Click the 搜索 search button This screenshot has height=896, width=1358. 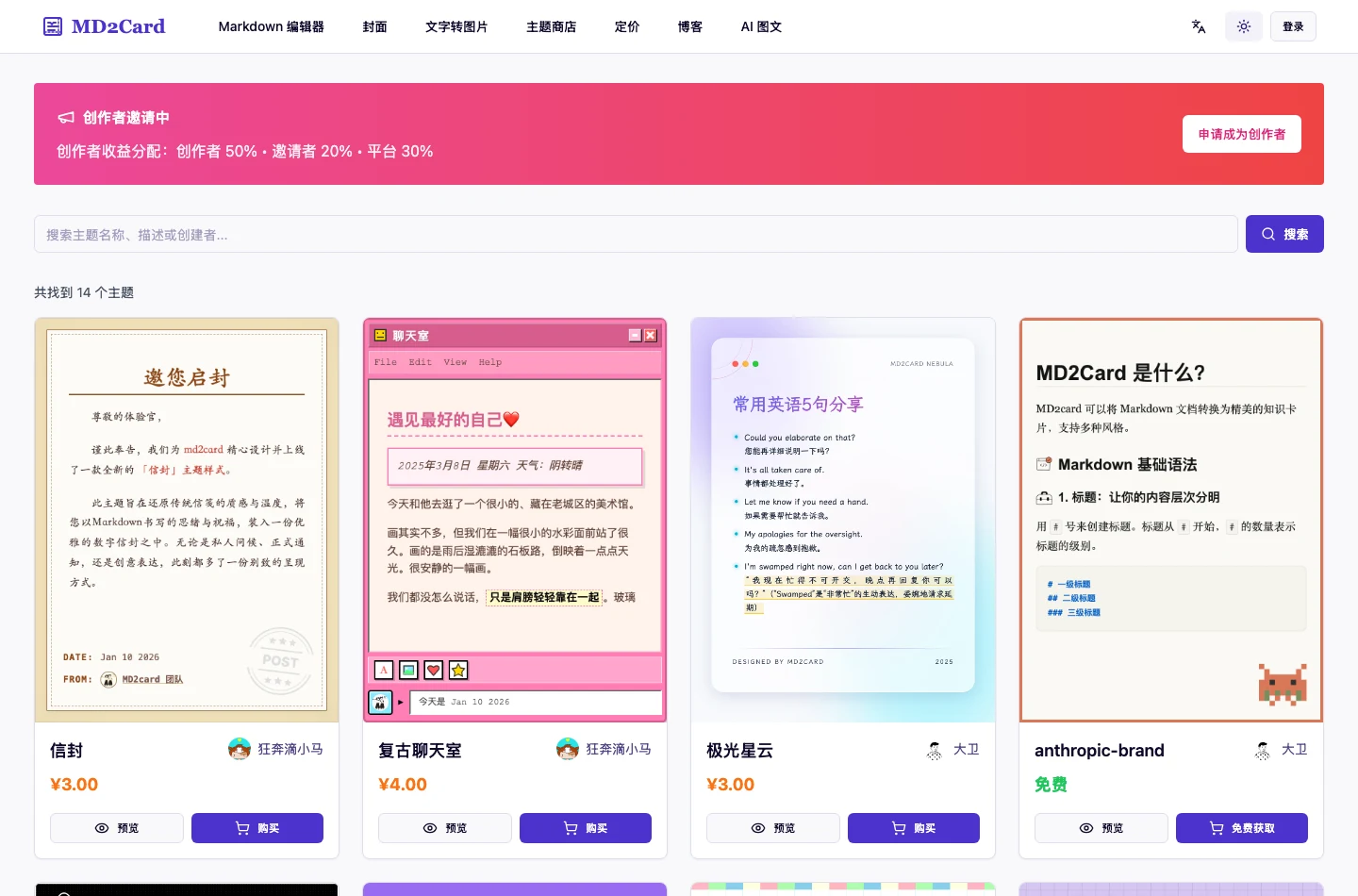point(1284,234)
